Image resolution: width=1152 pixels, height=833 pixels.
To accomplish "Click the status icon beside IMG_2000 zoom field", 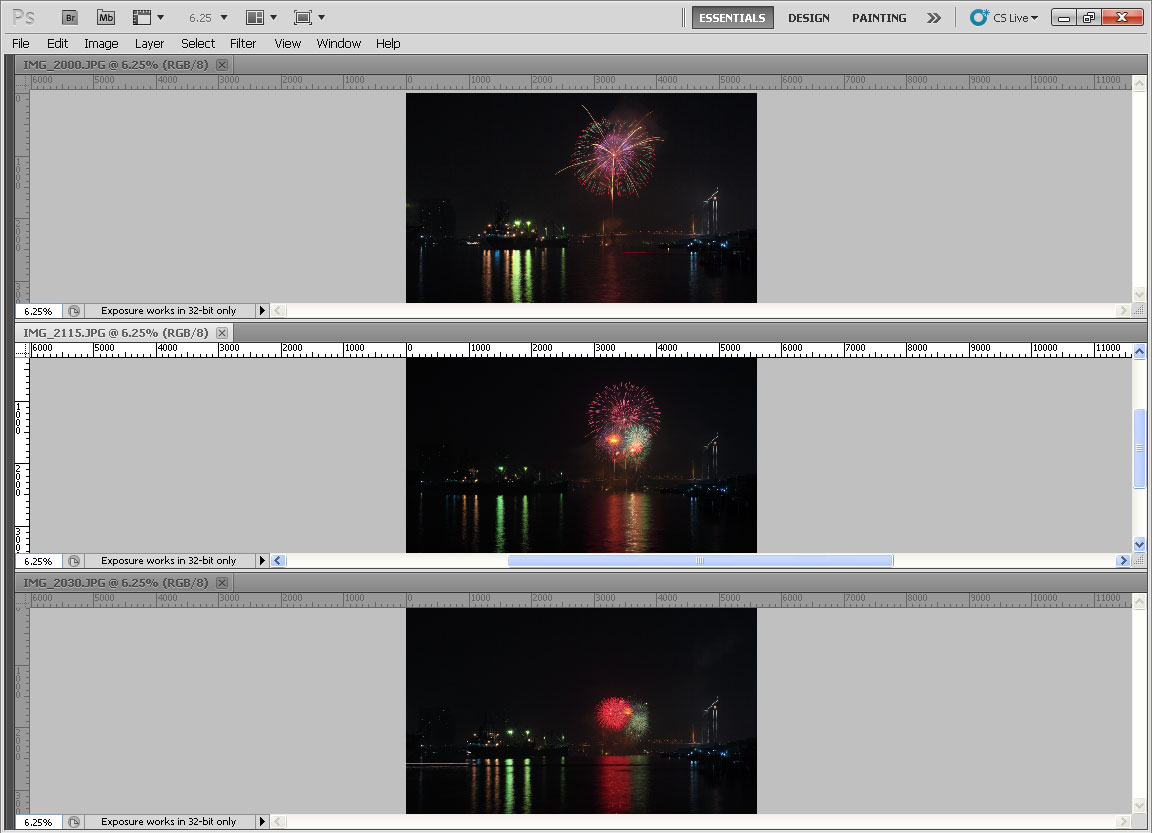I will tap(74, 311).
